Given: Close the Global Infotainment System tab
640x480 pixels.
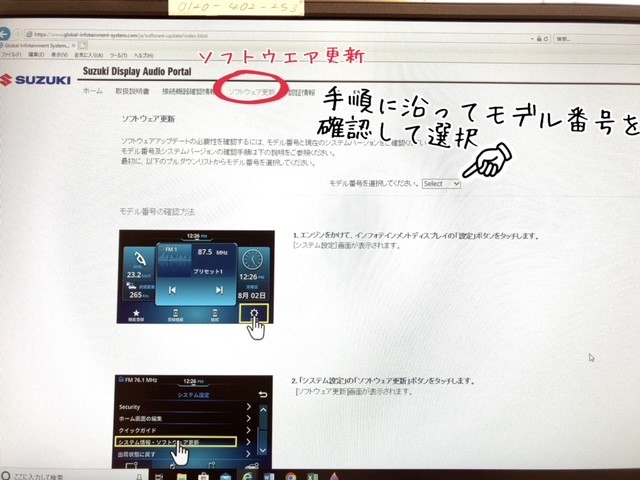Looking at the screenshot, I should 73,45.
